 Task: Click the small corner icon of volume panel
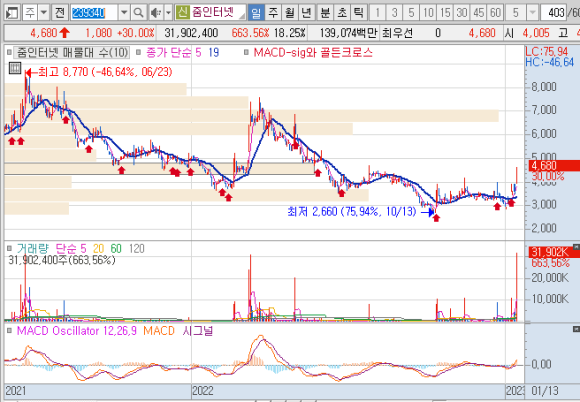(x=576, y=246)
